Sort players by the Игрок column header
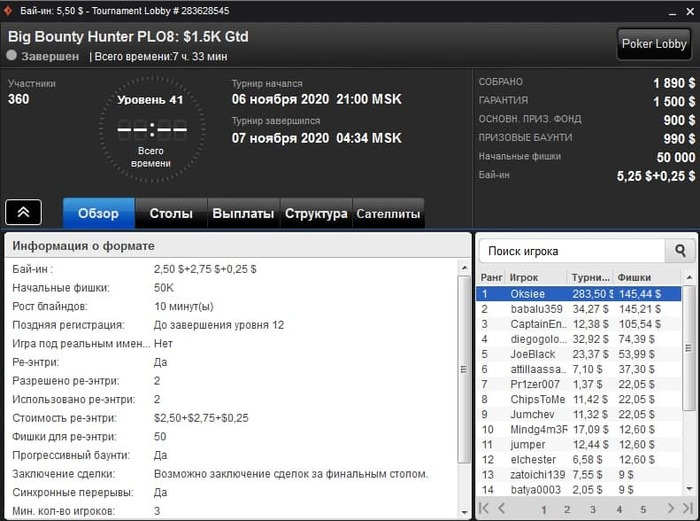Image resolution: width=700 pixels, height=521 pixels. pos(536,277)
